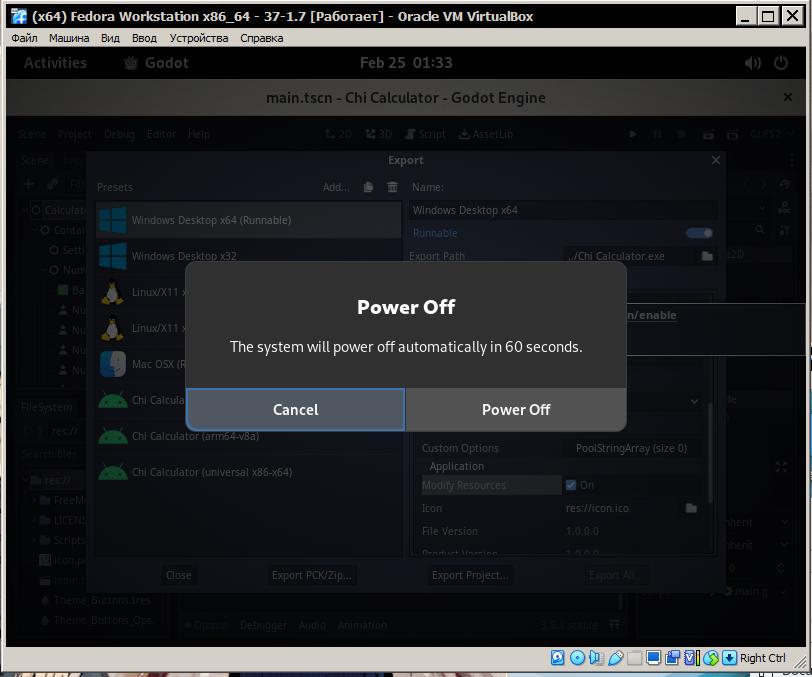Image resolution: width=812 pixels, height=677 pixels.
Task: Close the Godot Engine window with X
Action: point(788,97)
